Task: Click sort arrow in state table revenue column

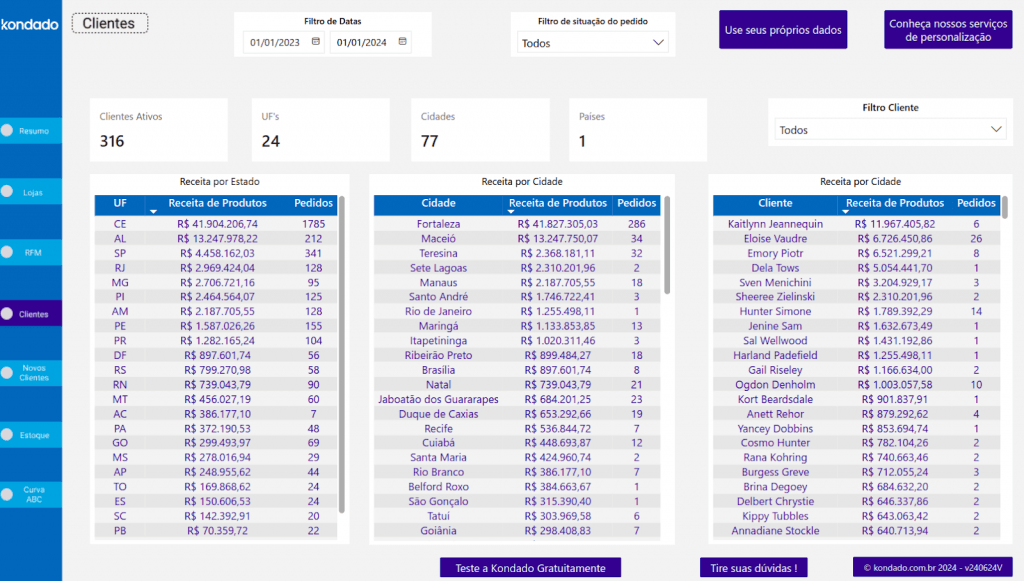Action: pyautogui.click(x=153, y=212)
